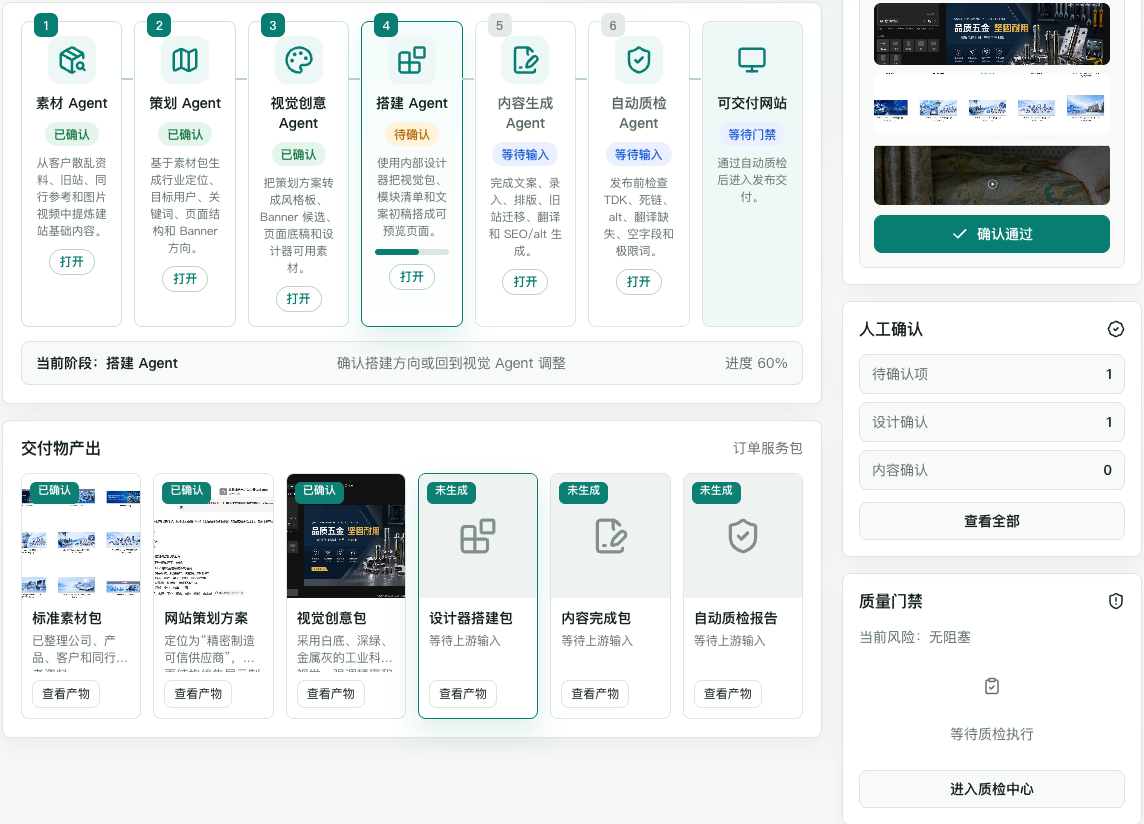The image size is (1144, 824).
Task: Click the 视觉创意 Agent palette icon
Action: click(x=298, y=60)
